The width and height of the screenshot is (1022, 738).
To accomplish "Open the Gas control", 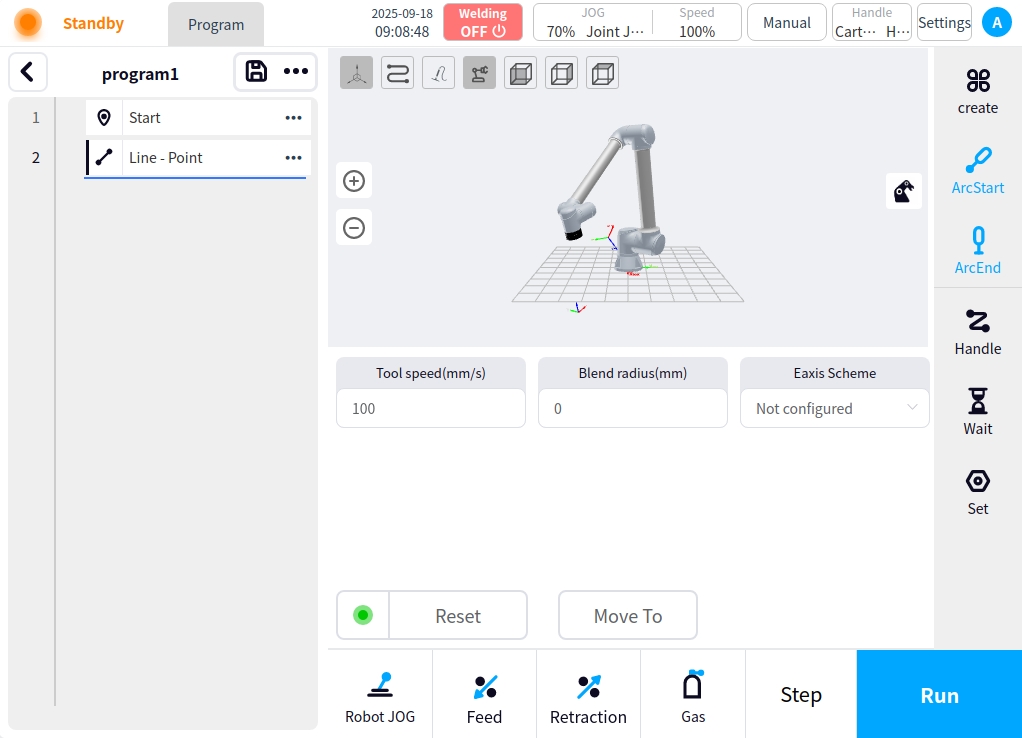I will pyautogui.click(x=693, y=696).
